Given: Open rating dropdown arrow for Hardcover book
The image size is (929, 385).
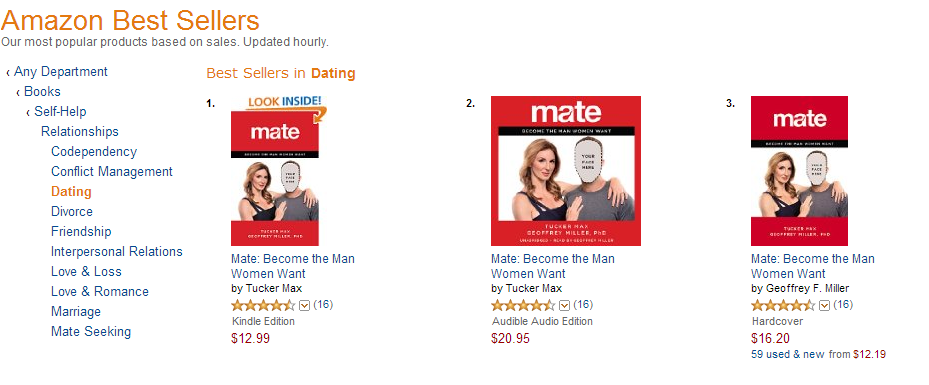Looking at the screenshot, I should [x=825, y=305].
